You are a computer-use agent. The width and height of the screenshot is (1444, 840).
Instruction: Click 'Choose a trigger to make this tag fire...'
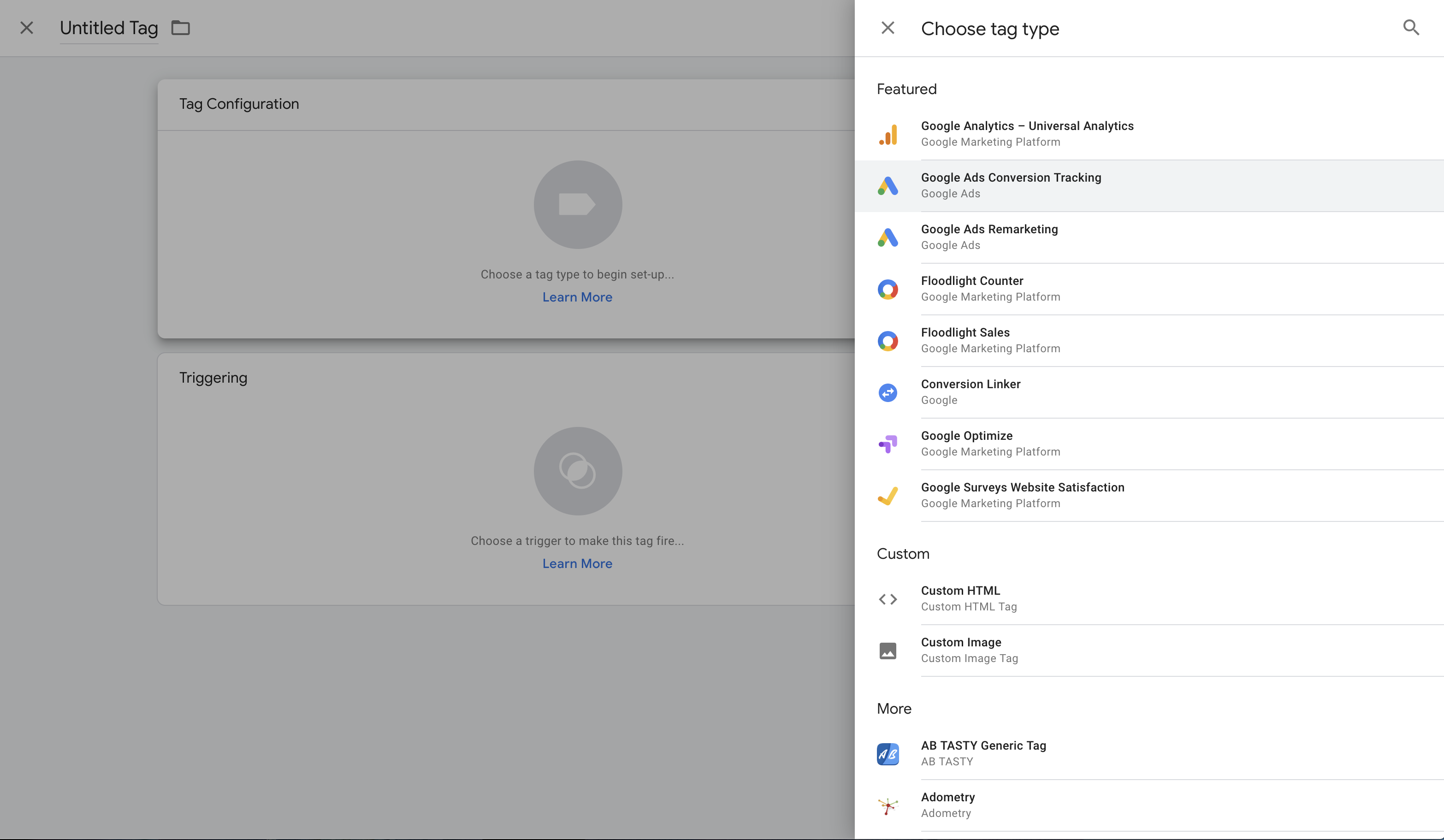point(578,541)
